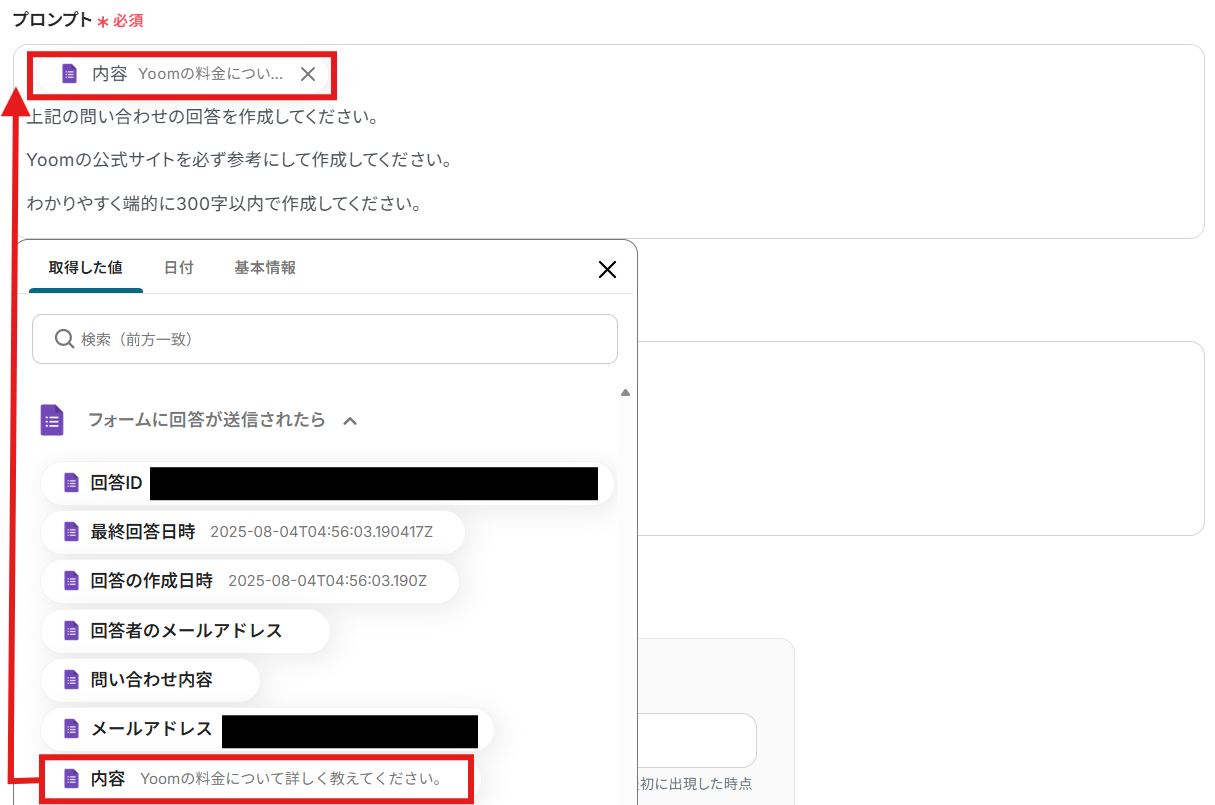Select the 最終回答日時 value chip
The width and height of the screenshot is (1215, 805).
click(x=253, y=532)
